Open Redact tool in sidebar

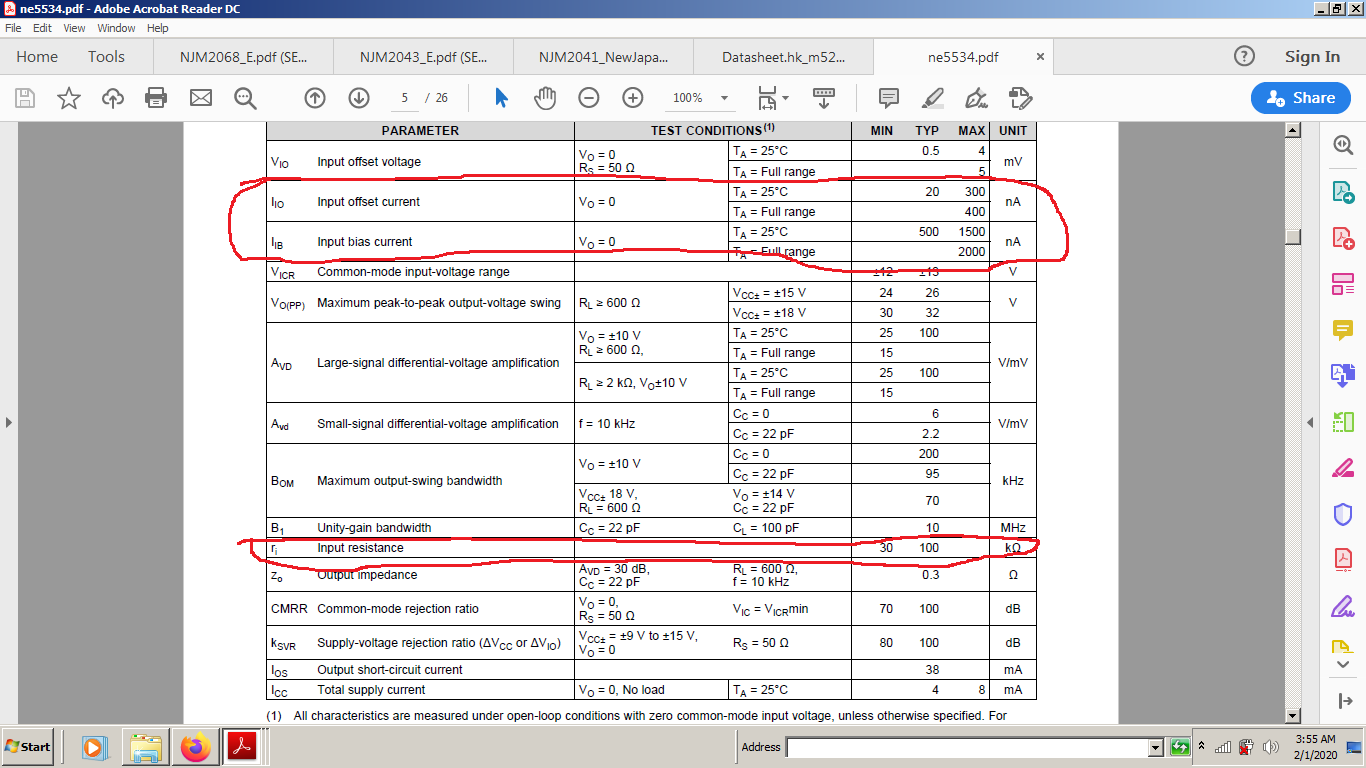[1343, 468]
